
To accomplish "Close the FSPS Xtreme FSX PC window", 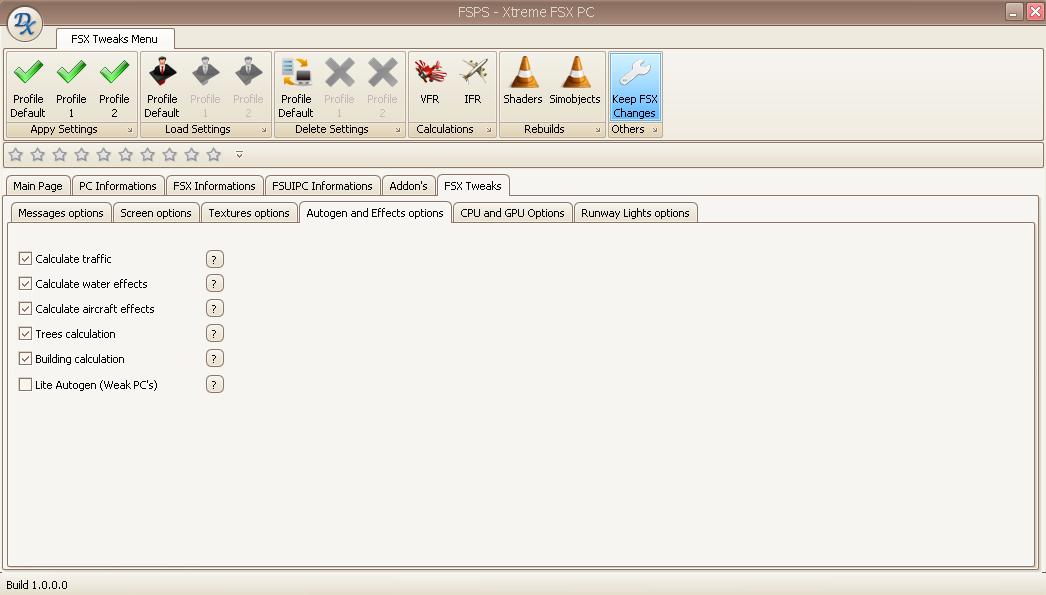I will (x=1035, y=11).
